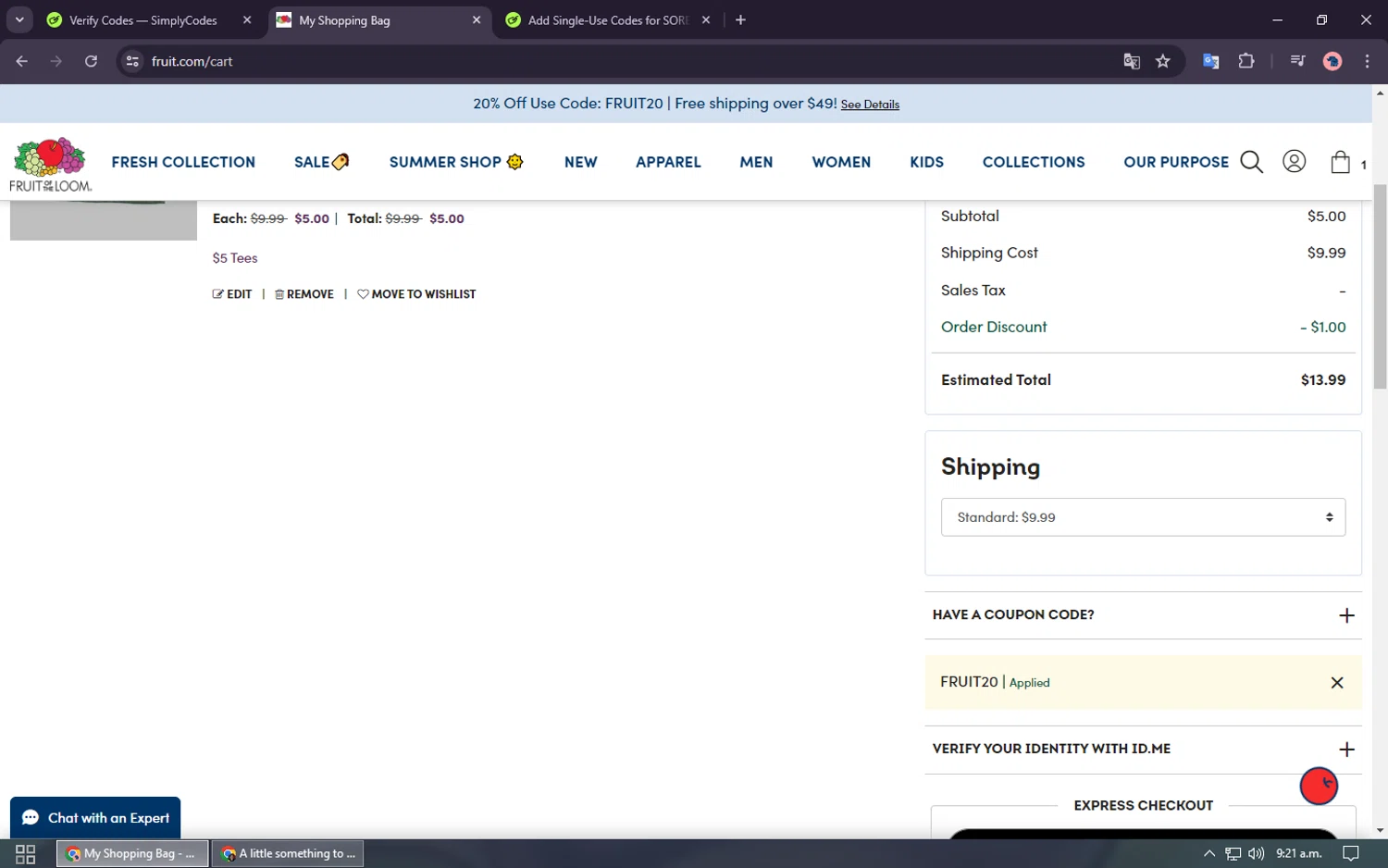Open the volume tray icon
This screenshot has width=1388, height=868.
point(1256,853)
